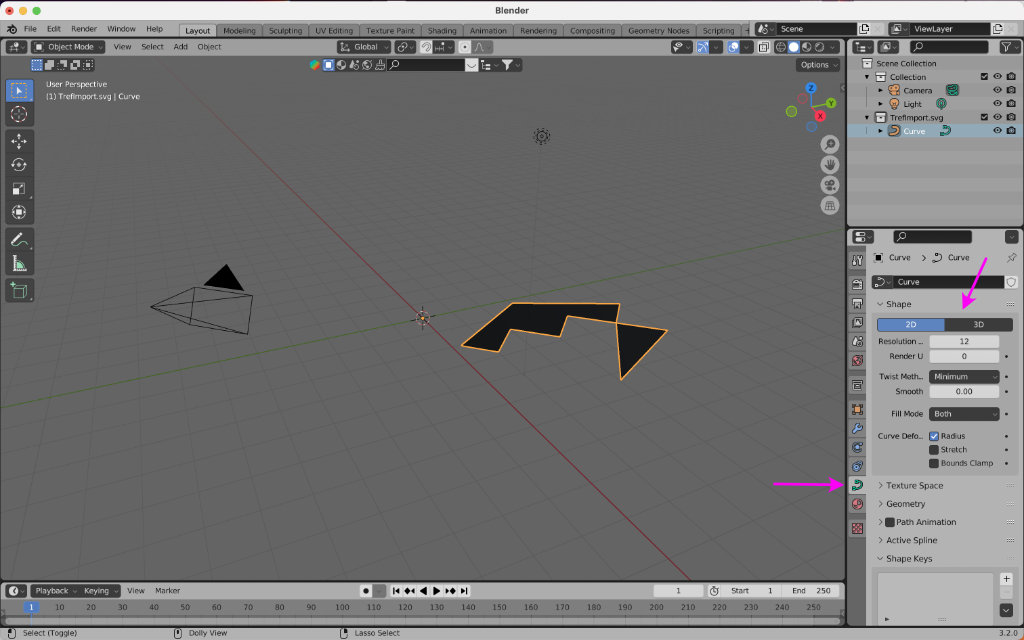1024x640 pixels.
Task: Enable the Stretch checkbox
Action: 934,450
